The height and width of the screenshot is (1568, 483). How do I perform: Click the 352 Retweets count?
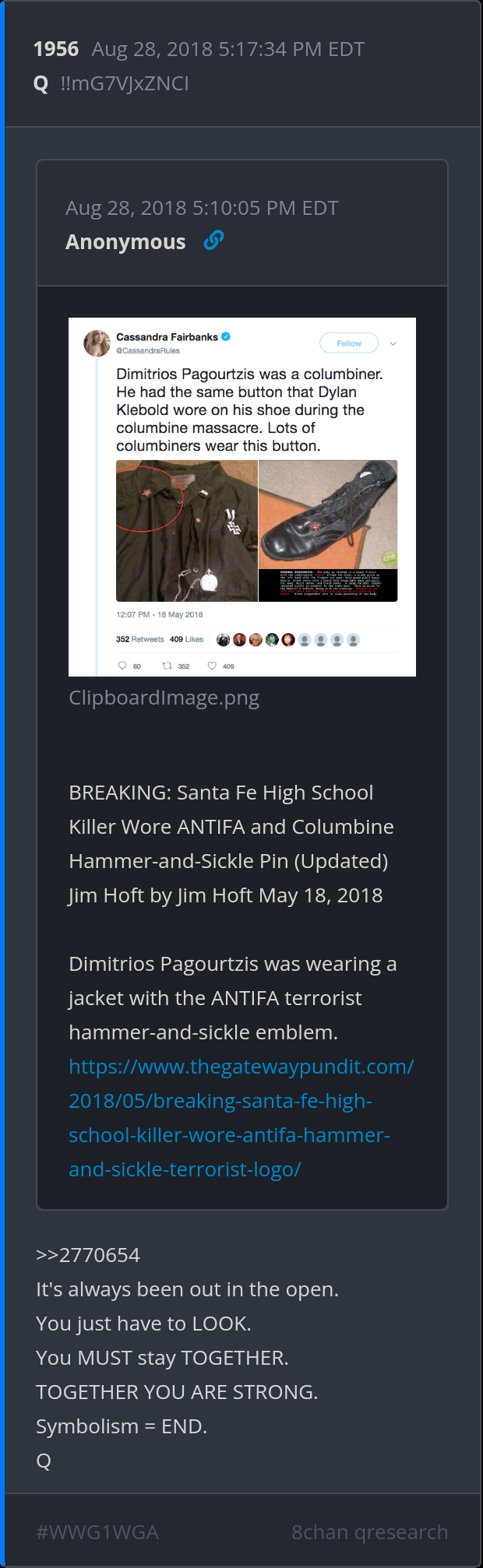140,639
